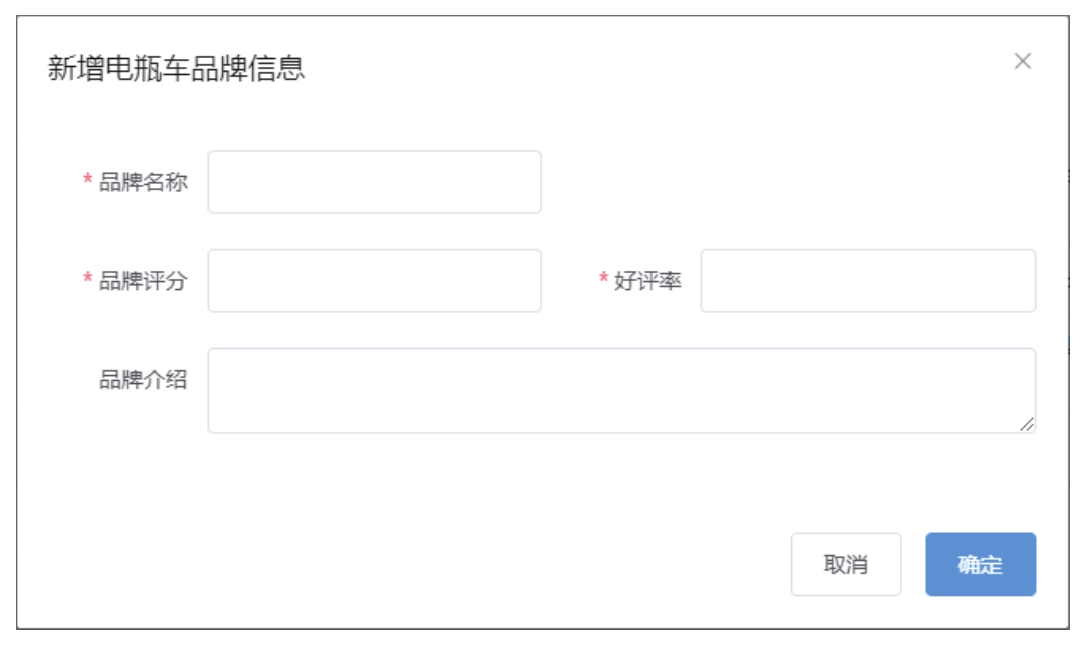The image size is (1089, 648).
Task: Click the red asterisk beside 品牌名称
Action: 88,182
